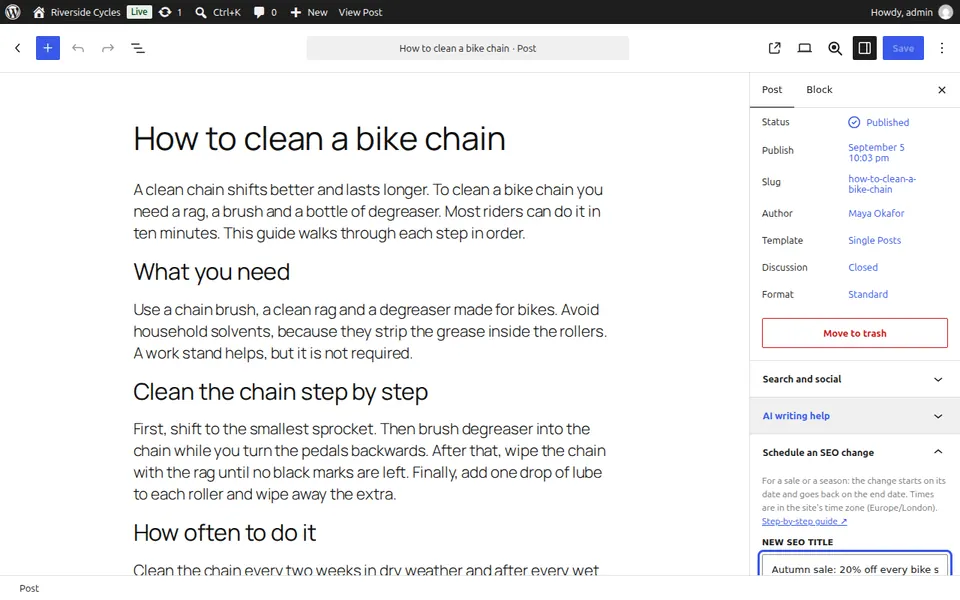This screenshot has height=600, width=960.
Task: Open the Step-by-step guide link
Action: click(804, 522)
